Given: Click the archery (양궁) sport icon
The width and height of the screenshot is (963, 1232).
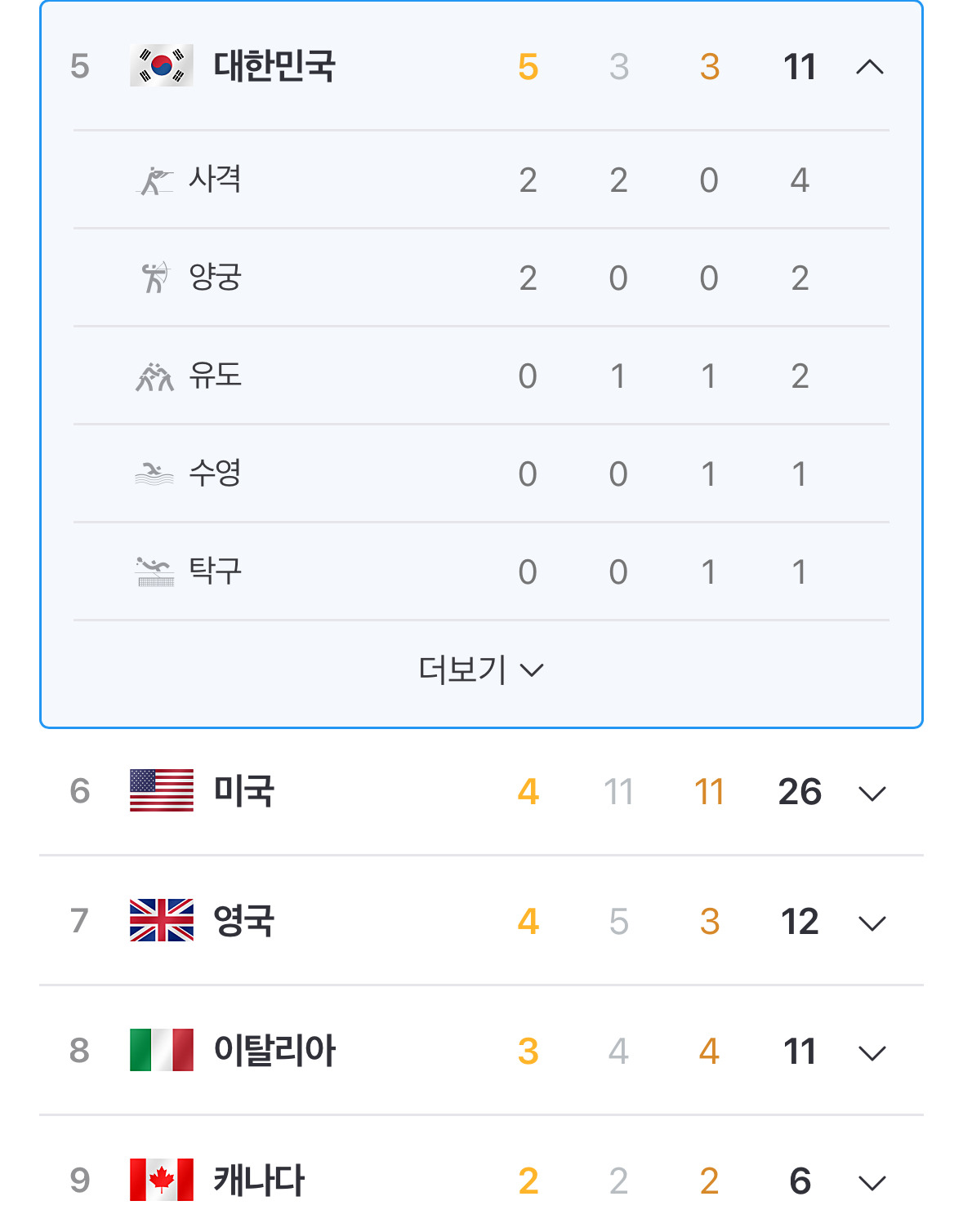Looking at the screenshot, I should click(x=154, y=278).
